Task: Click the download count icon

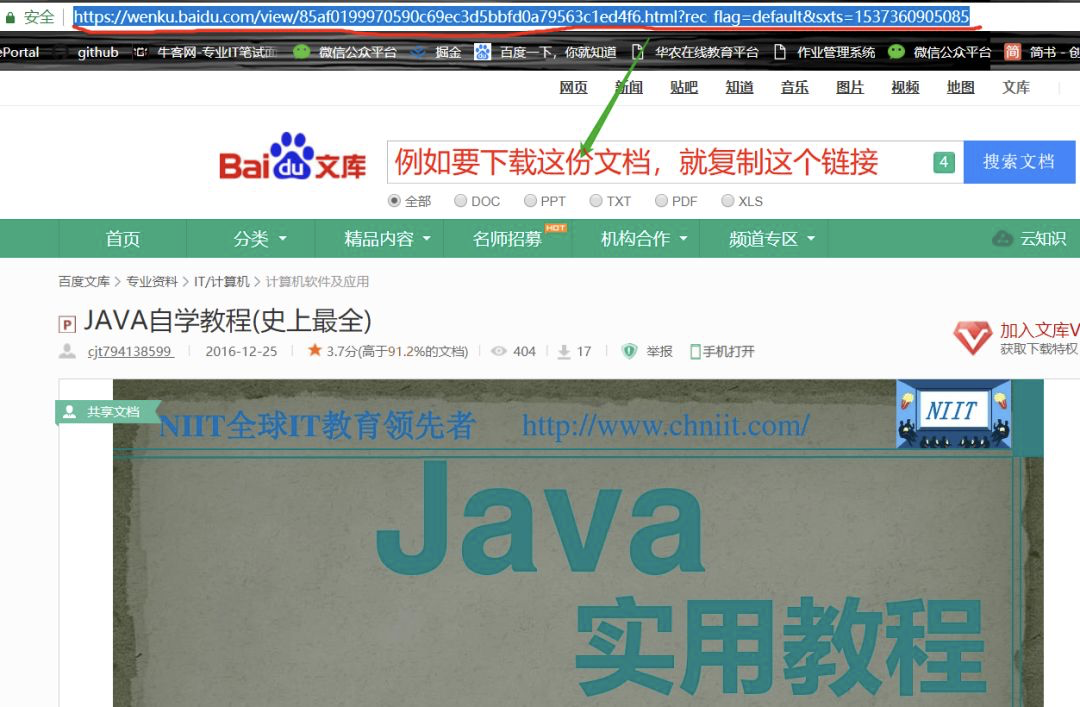Action: 564,351
